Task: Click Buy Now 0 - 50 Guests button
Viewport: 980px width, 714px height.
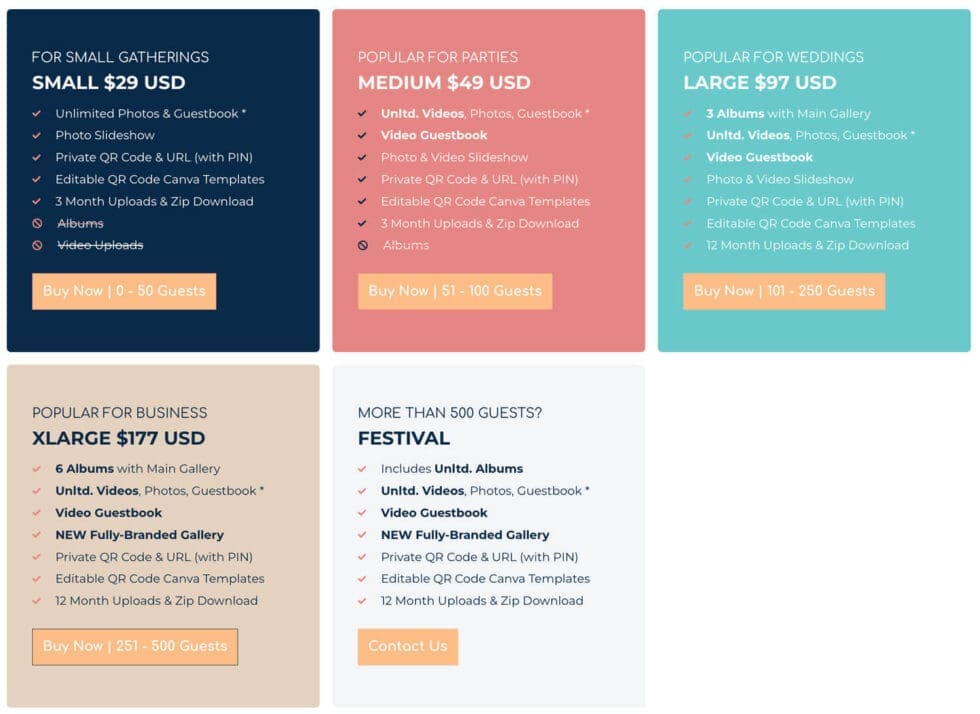Action: pos(124,291)
